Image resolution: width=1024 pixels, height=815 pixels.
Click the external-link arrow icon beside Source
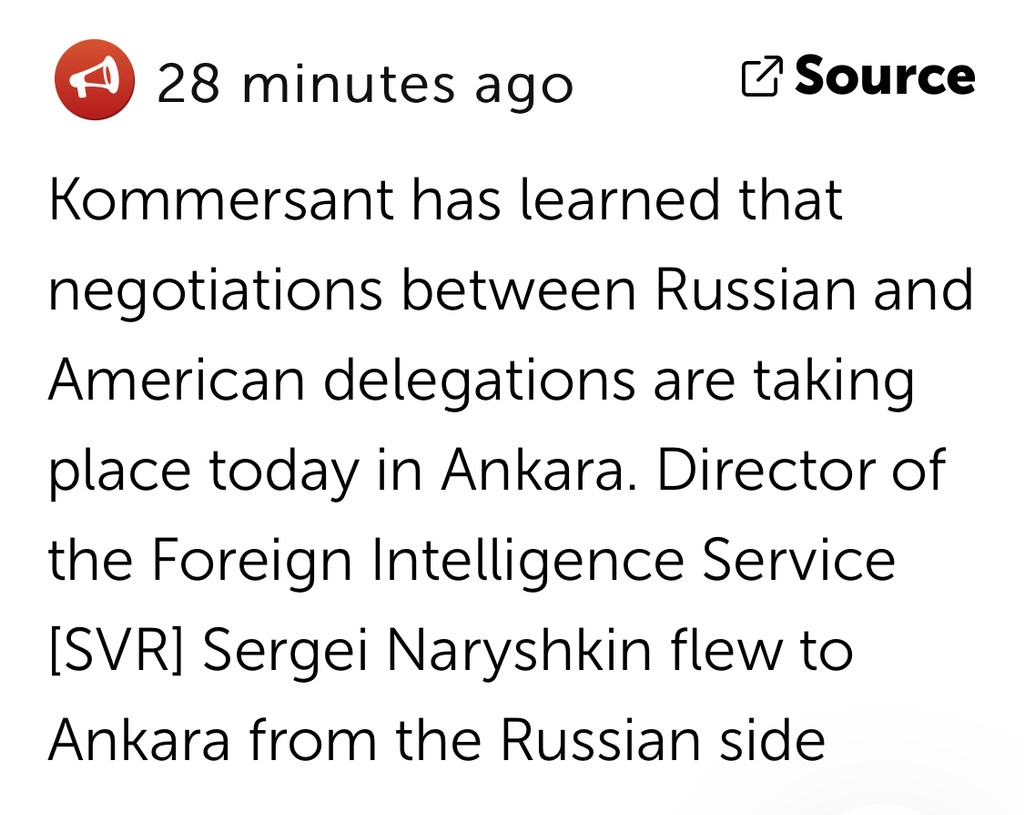(760, 78)
